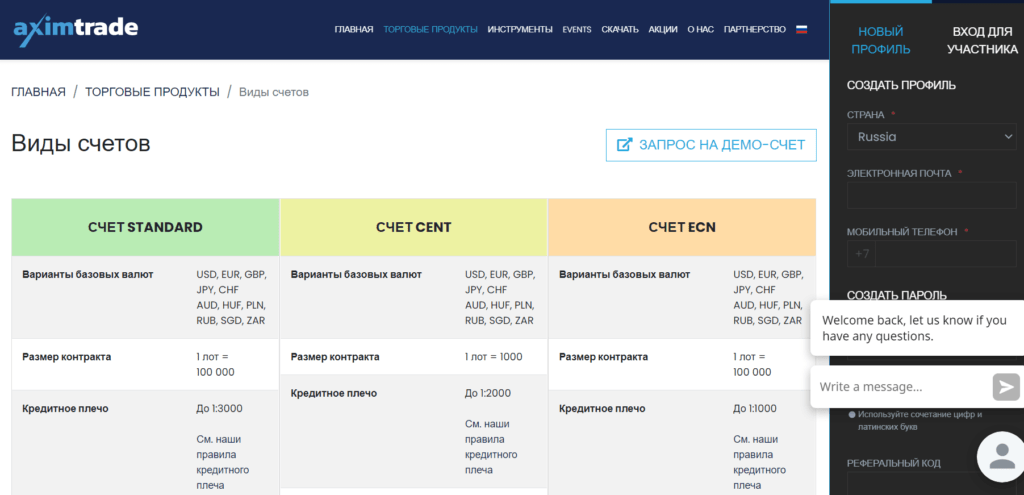Go to the EVENTS menu item

coord(577,29)
